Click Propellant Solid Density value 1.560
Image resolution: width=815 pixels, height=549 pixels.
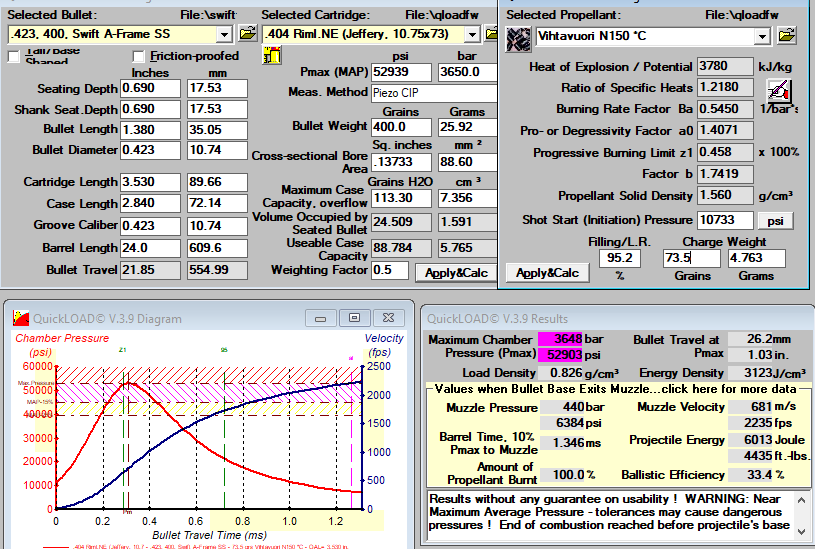[x=725, y=195]
